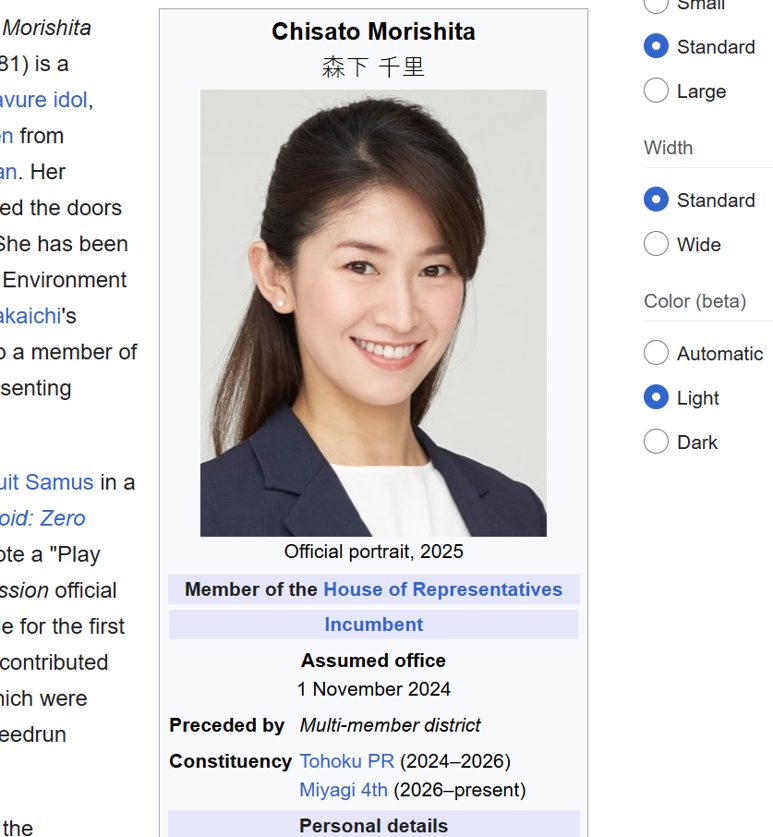Enable the Dark color mode
Viewport: 773px width, 837px height.
[656, 441]
